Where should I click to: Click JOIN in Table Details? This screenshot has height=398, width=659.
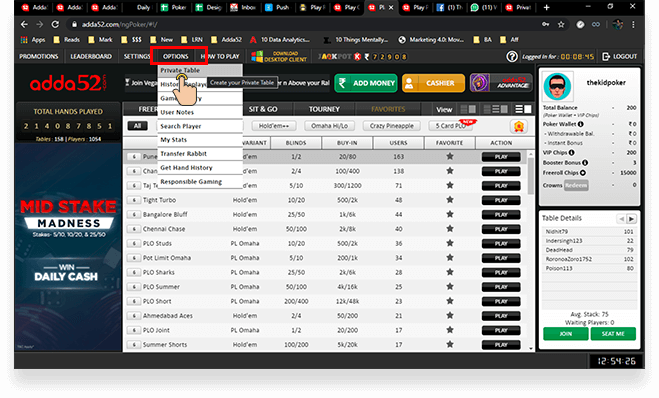click(x=566, y=334)
